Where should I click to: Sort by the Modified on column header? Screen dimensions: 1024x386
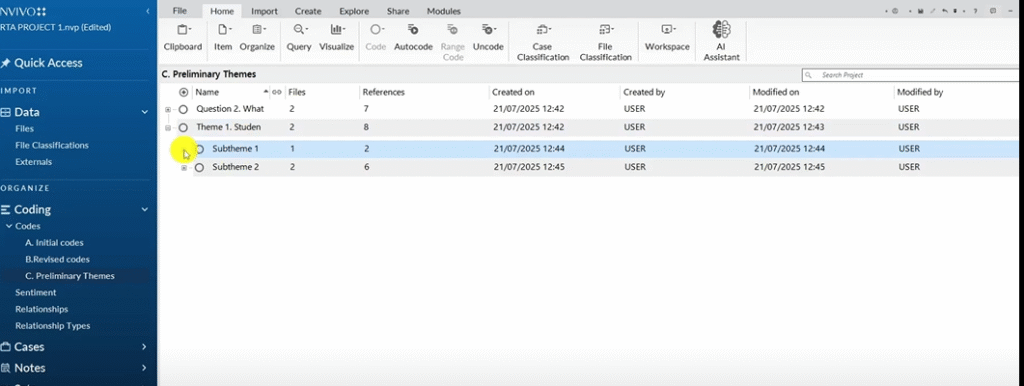click(776, 92)
